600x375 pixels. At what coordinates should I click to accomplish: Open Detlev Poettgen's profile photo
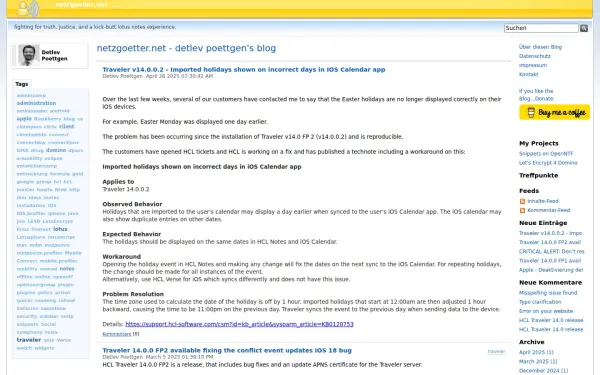pos(29,55)
